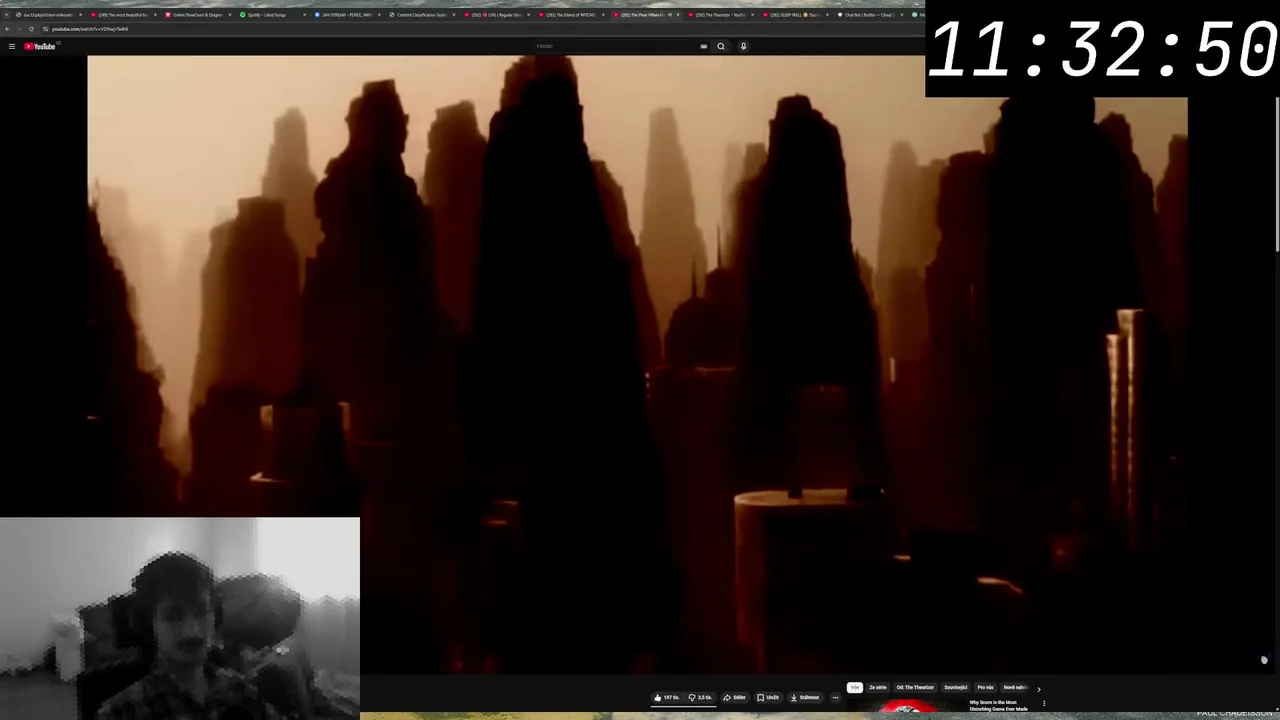Expand more filter chips with right arrow
The width and height of the screenshot is (1280, 720).
pos(1038,689)
